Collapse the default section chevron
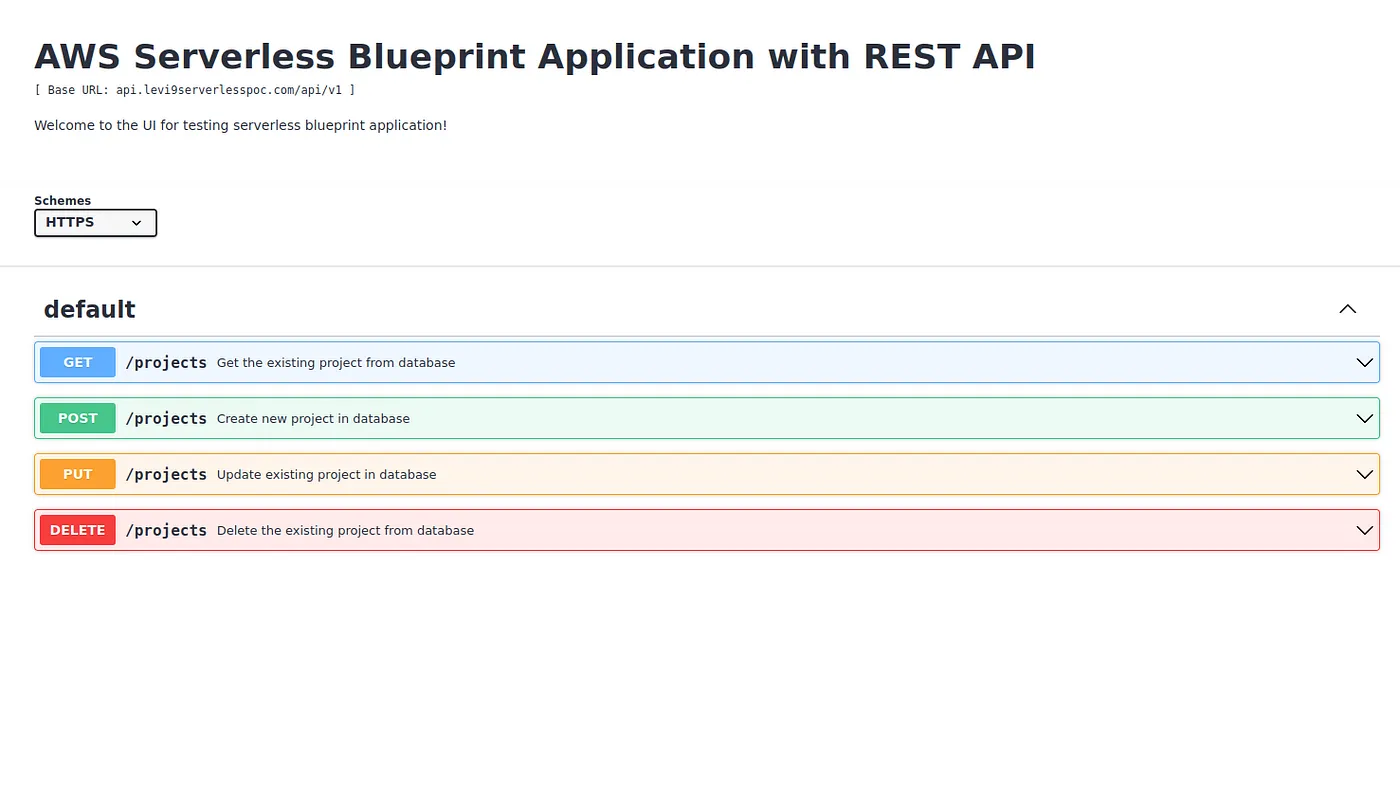The width and height of the screenshot is (1400, 787). (x=1347, y=309)
